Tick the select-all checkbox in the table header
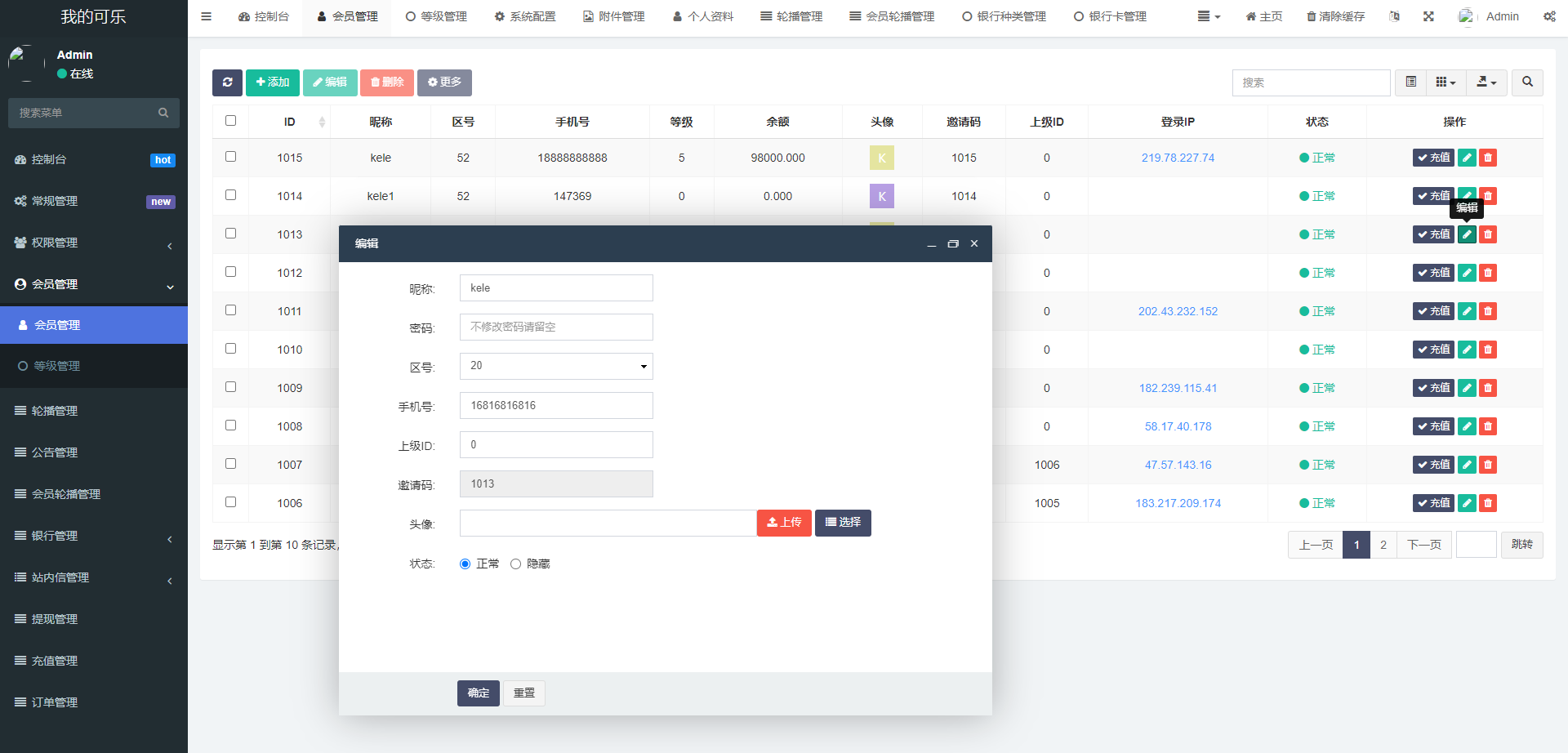This screenshot has width=1568, height=753. pos(230,121)
